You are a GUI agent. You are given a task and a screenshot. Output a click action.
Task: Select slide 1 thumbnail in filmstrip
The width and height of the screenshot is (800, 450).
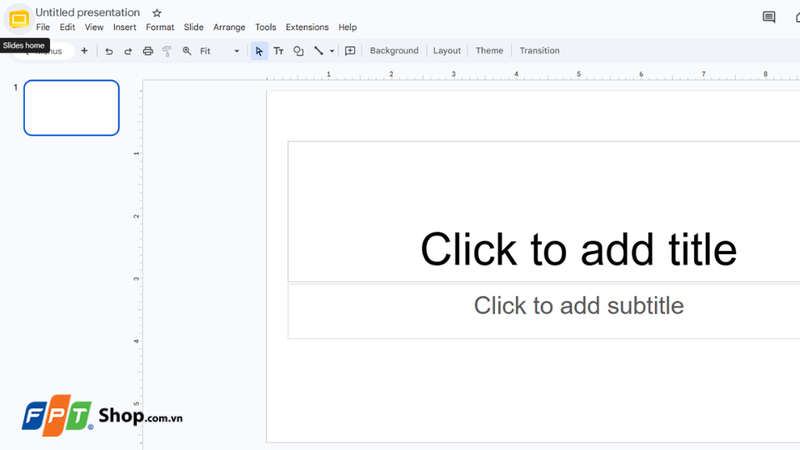(71, 108)
